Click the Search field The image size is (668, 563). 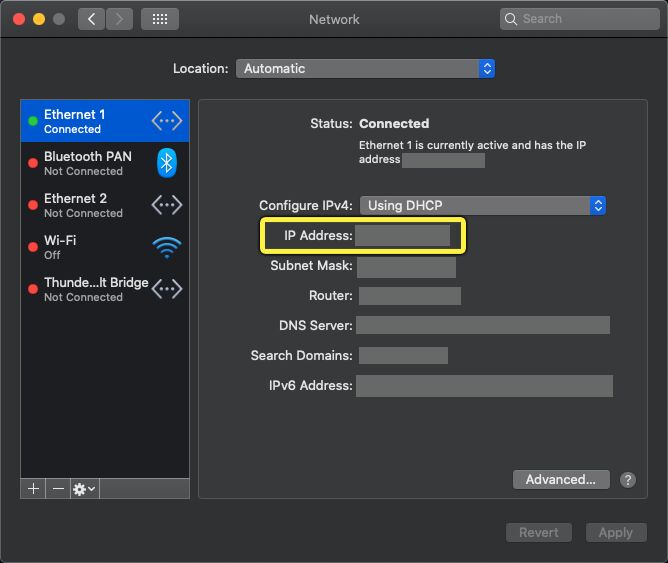(580, 19)
